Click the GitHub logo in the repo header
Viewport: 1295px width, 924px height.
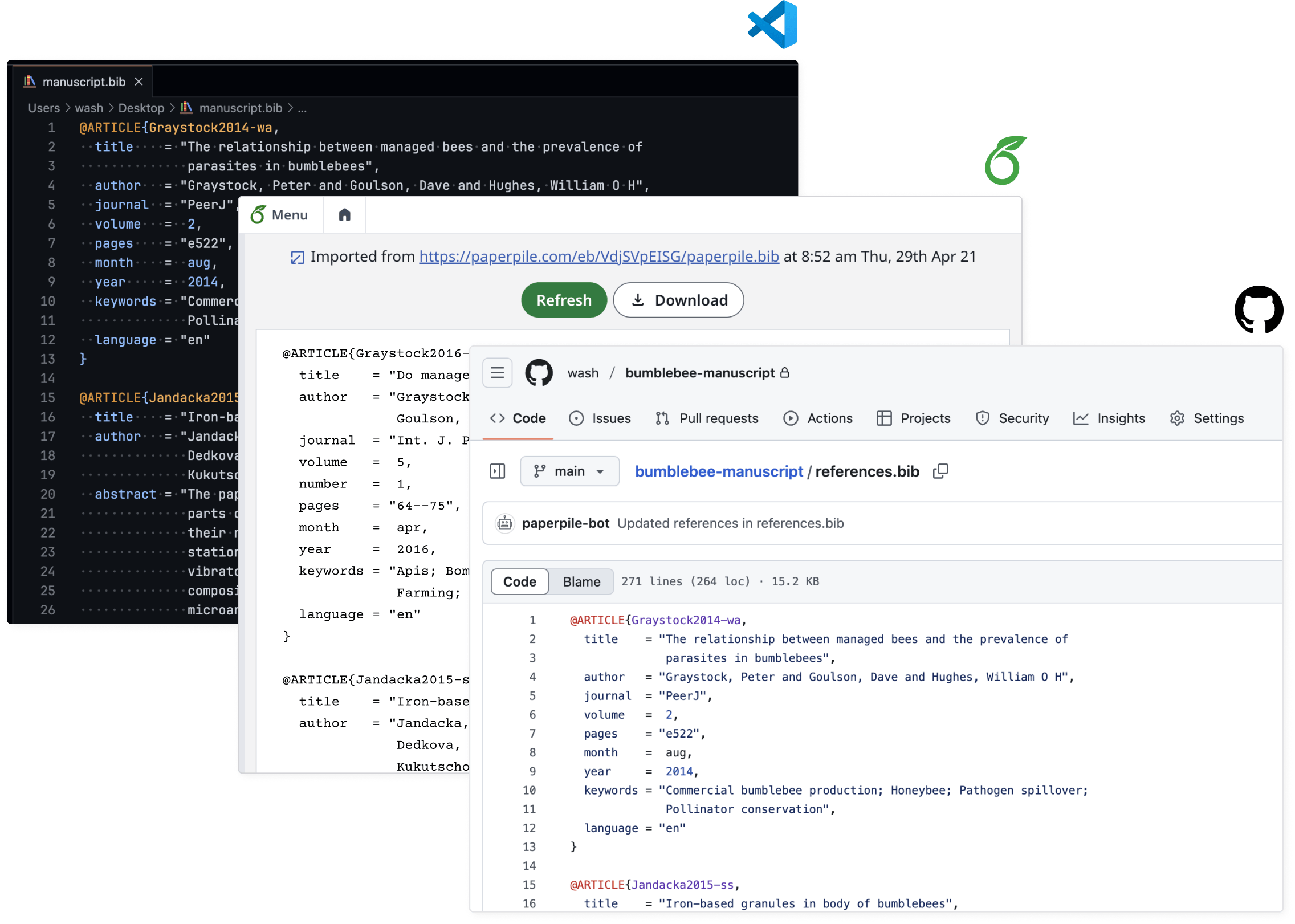coord(539,373)
